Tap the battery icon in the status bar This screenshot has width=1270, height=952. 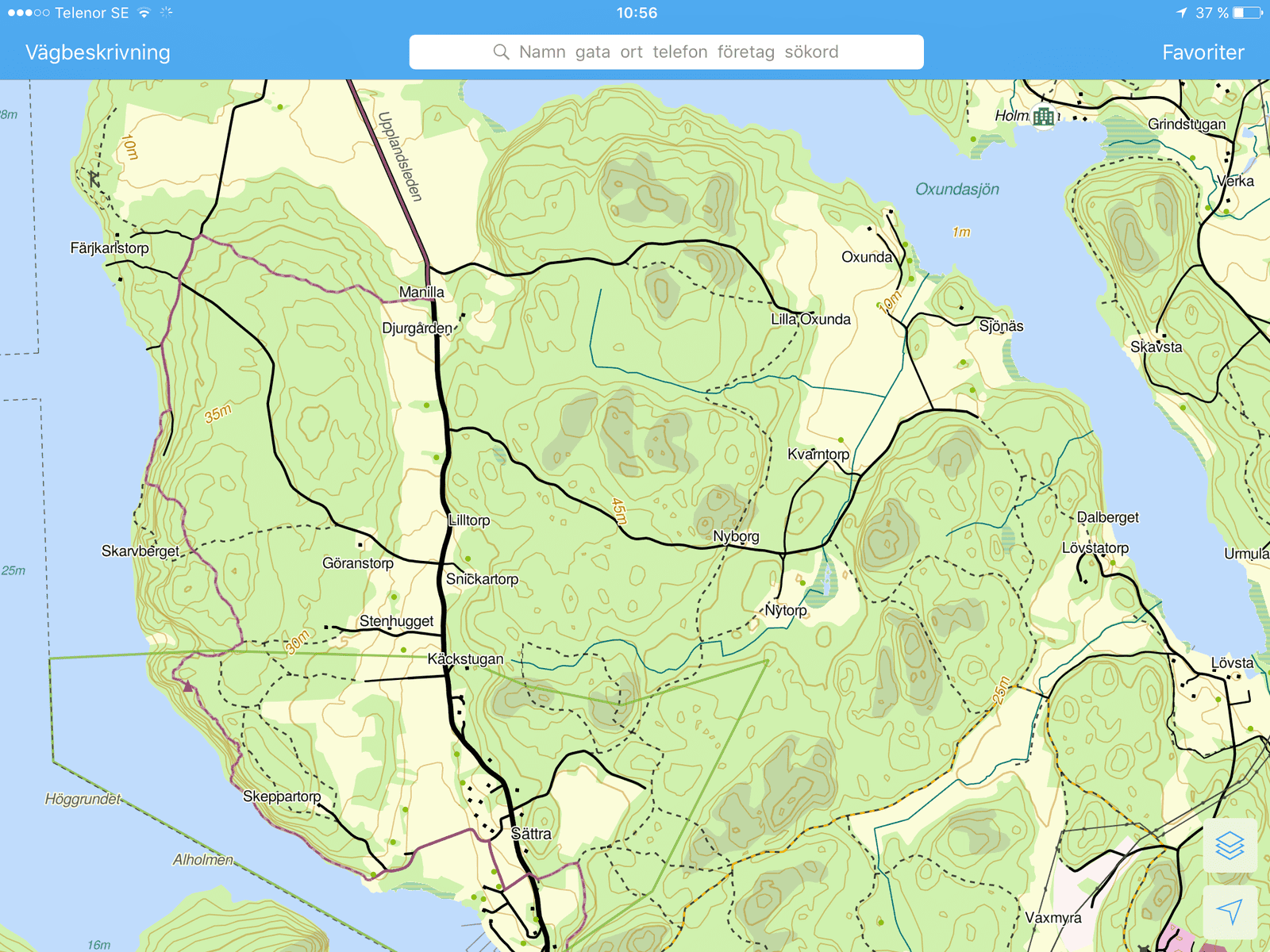pos(1247,13)
